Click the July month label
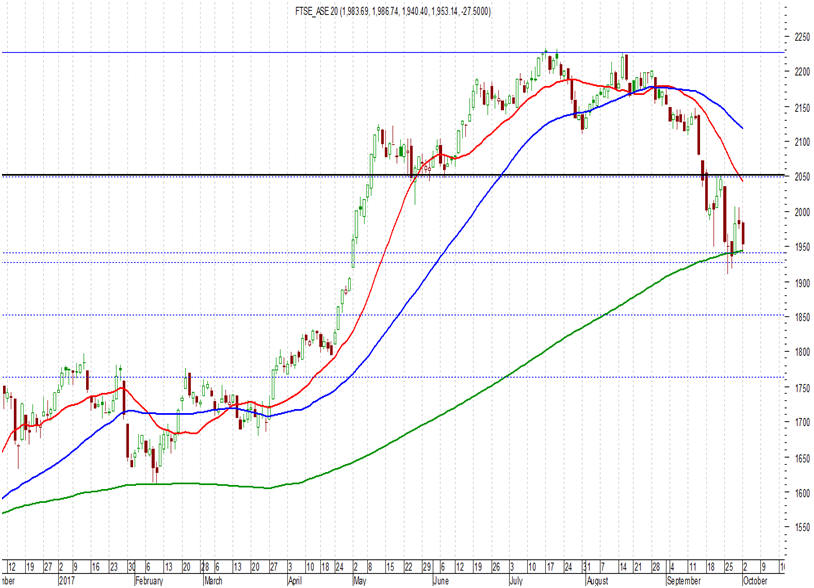This screenshot has height=588, width=814. [x=516, y=580]
